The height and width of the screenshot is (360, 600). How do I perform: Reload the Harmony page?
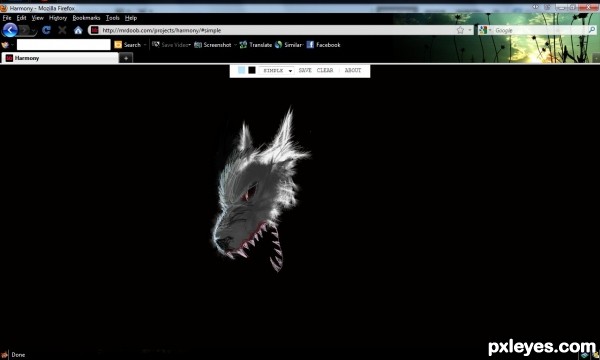coord(46,30)
